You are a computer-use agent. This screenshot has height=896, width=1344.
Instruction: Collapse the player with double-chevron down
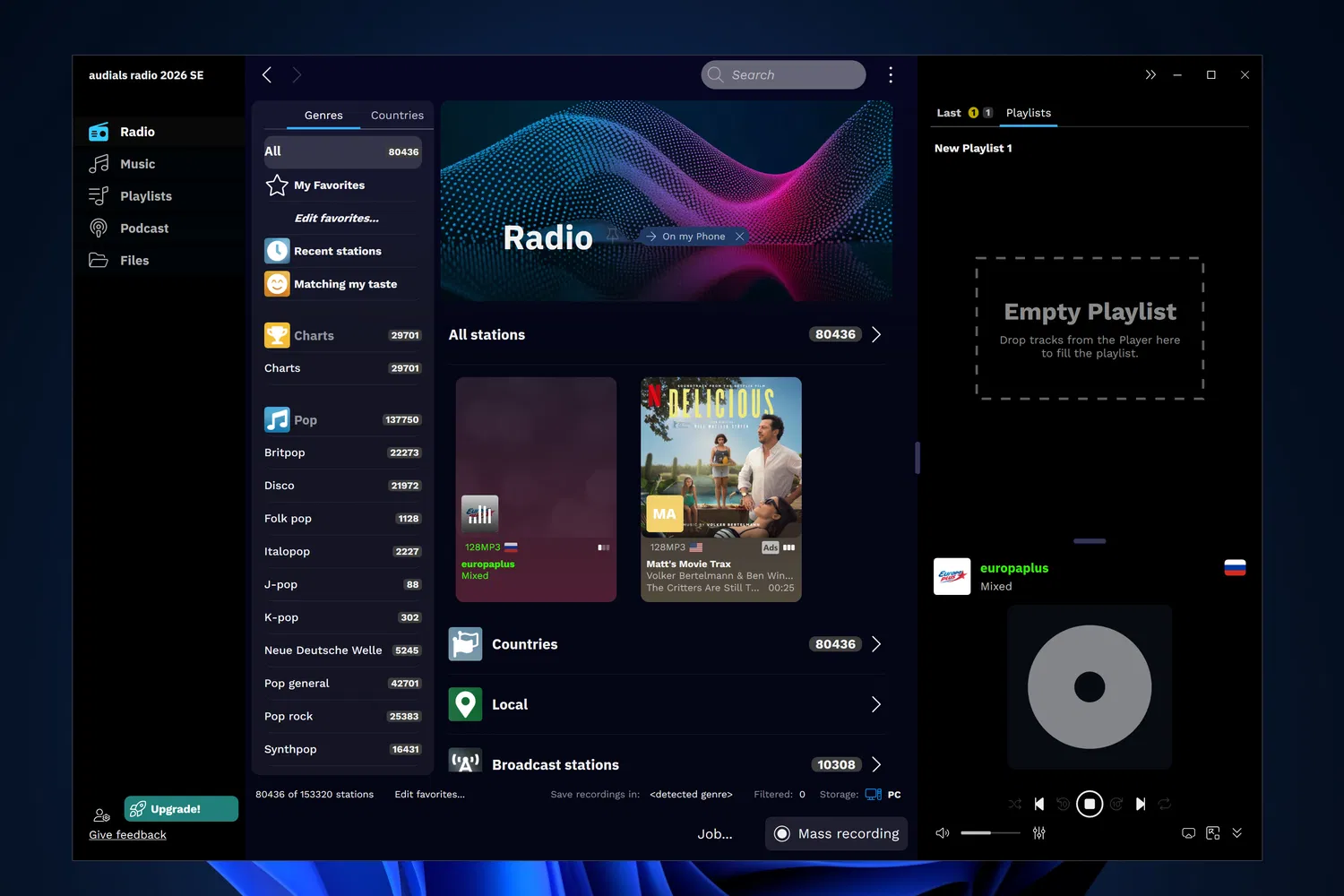[1237, 833]
